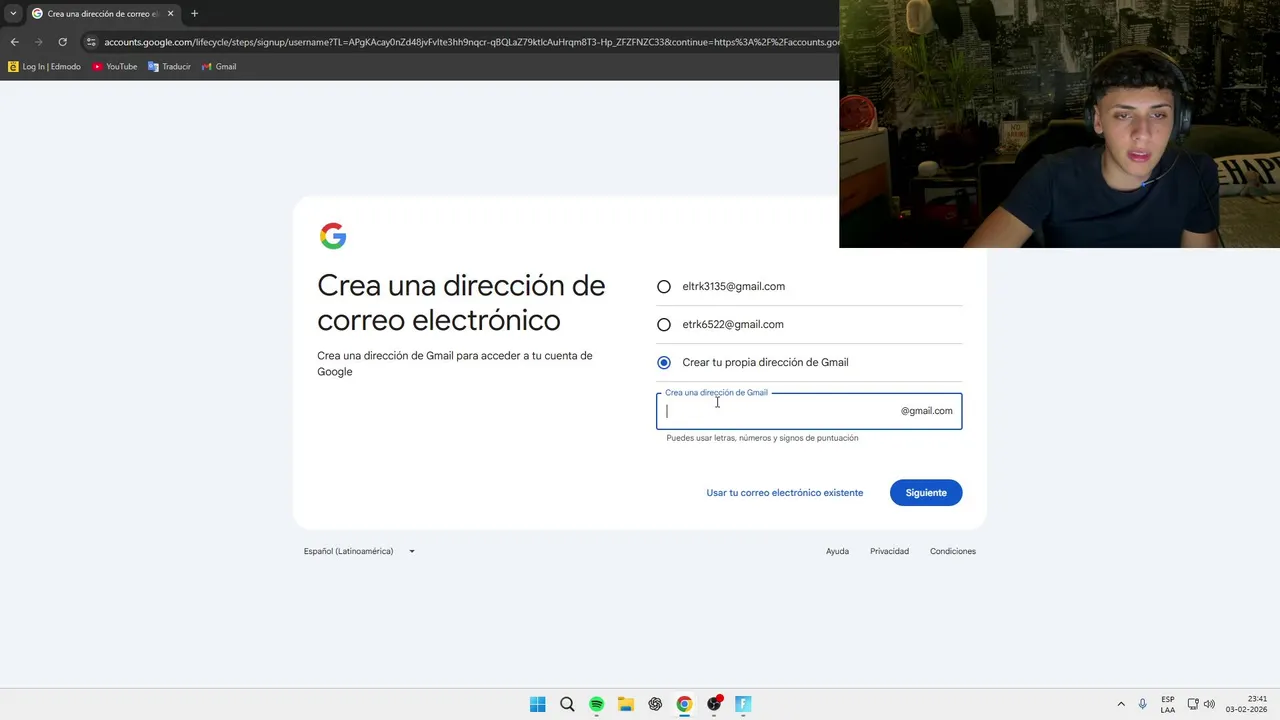The width and height of the screenshot is (1280, 720).
Task: Open the volume tray icon
Action: click(1210, 704)
